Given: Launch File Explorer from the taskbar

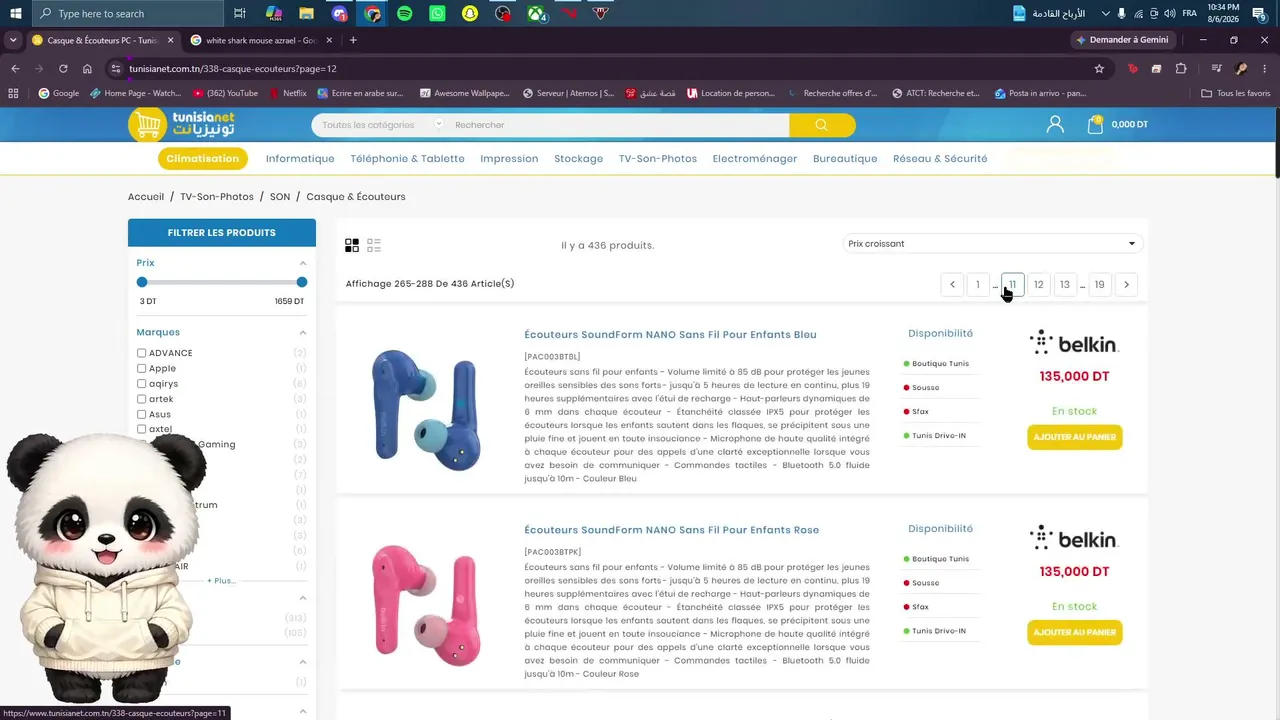Looking at the screenshot, I should (306, 13).
